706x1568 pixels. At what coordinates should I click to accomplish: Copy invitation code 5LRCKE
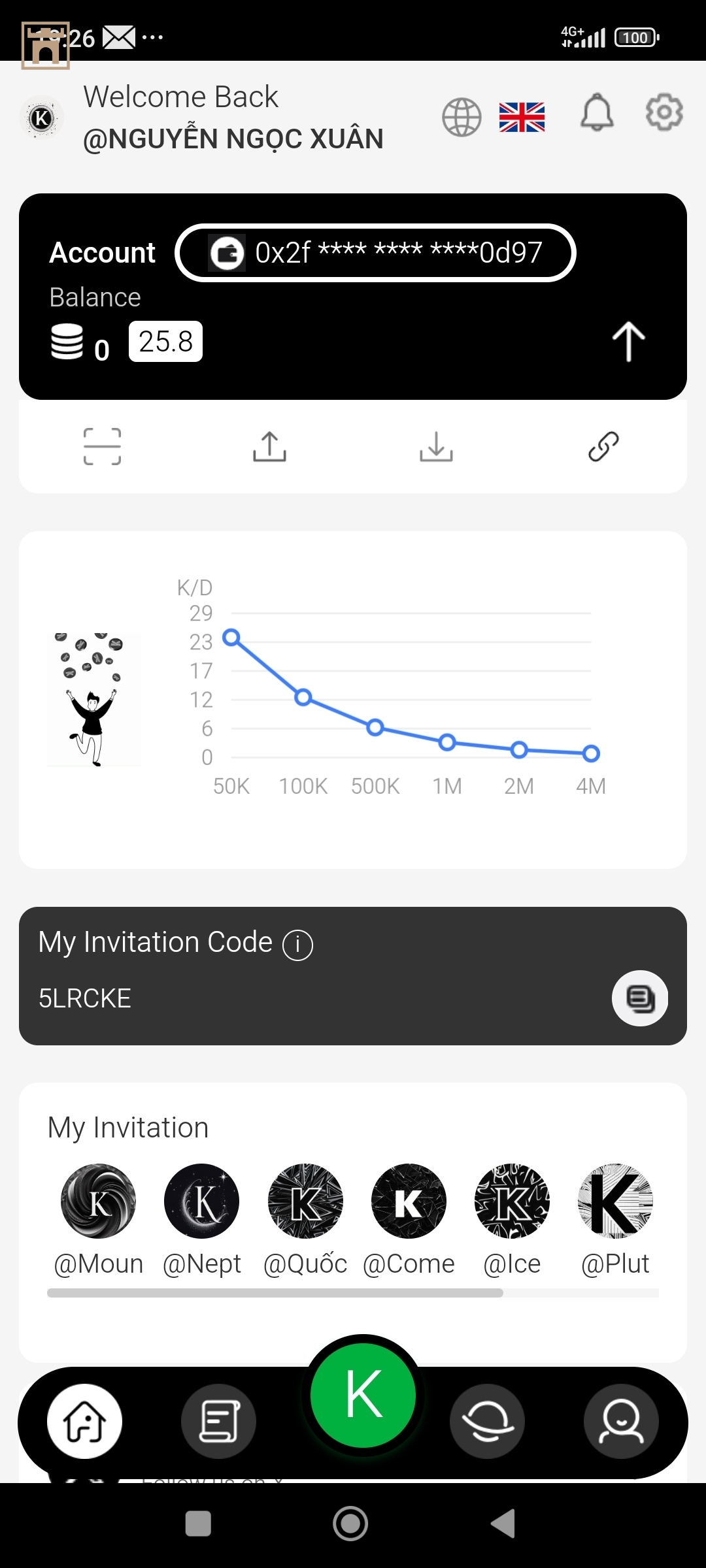[x=640, y=998]
